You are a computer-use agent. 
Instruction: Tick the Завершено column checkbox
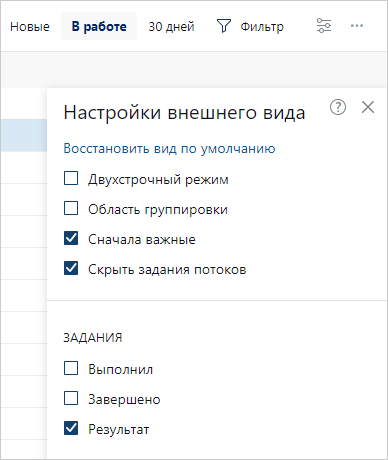tap(71, 398)
